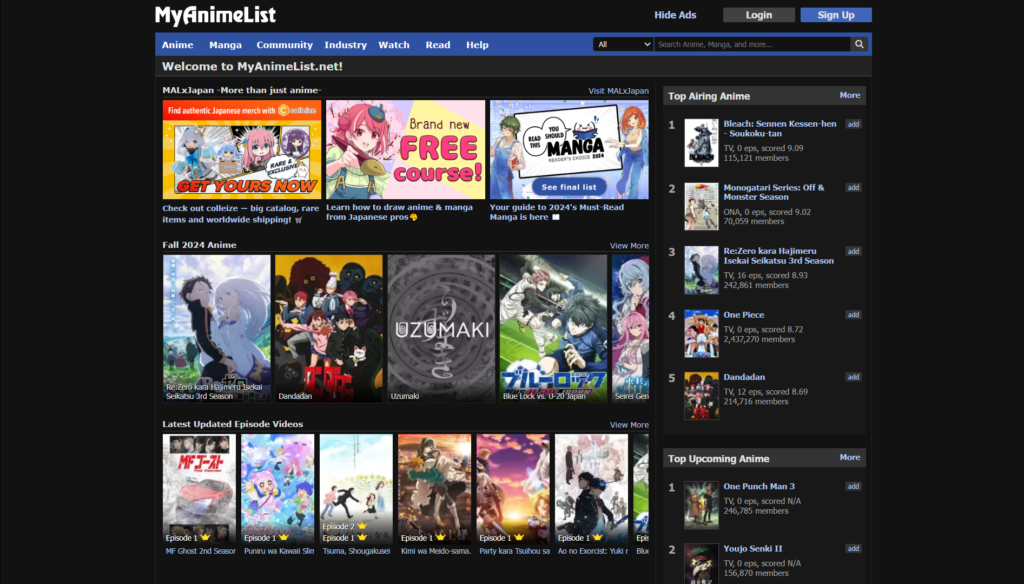Click the MyAnimeList logo
Image resolution: width=1024 pixels, height=584 pixels.
click(216, 15)
